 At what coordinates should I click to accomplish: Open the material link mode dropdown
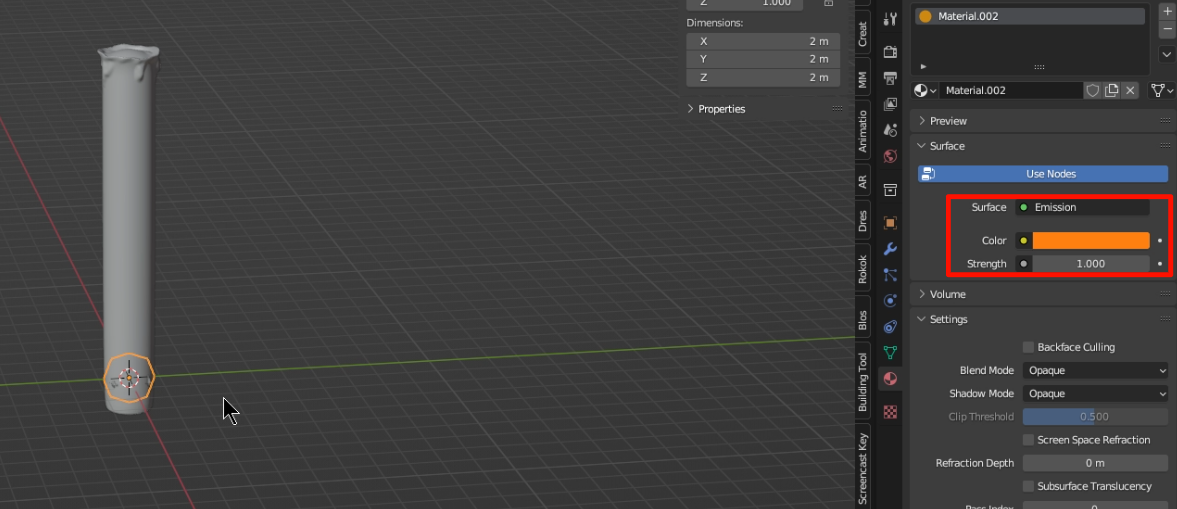1162,90
